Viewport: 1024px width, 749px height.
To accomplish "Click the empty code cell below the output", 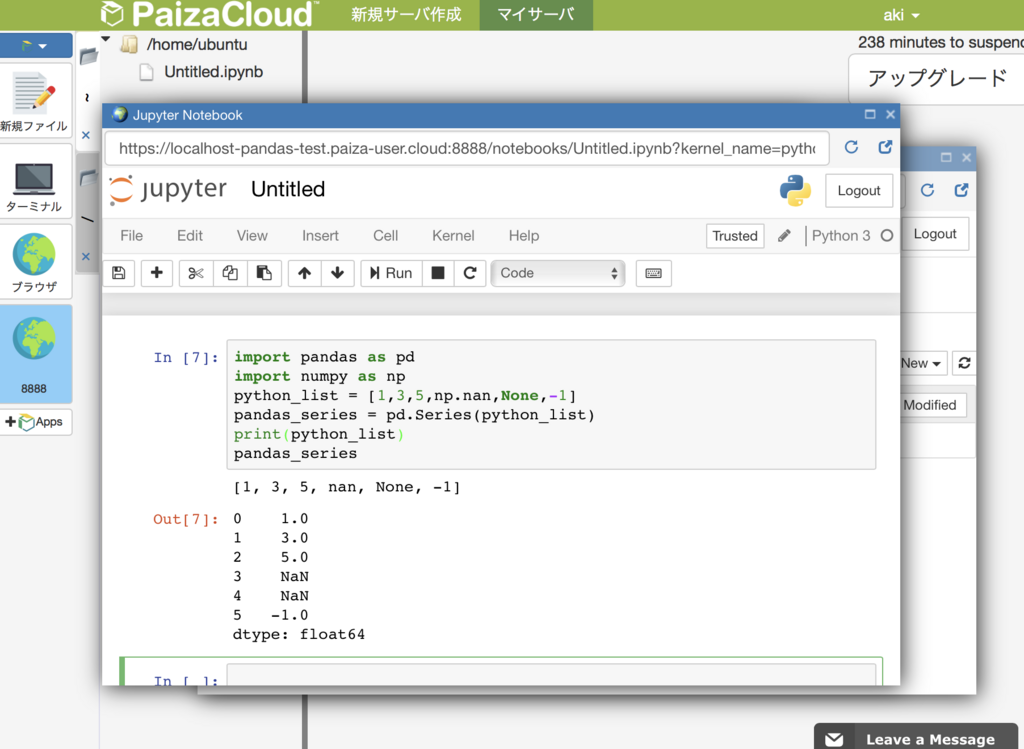I will 551,675.
